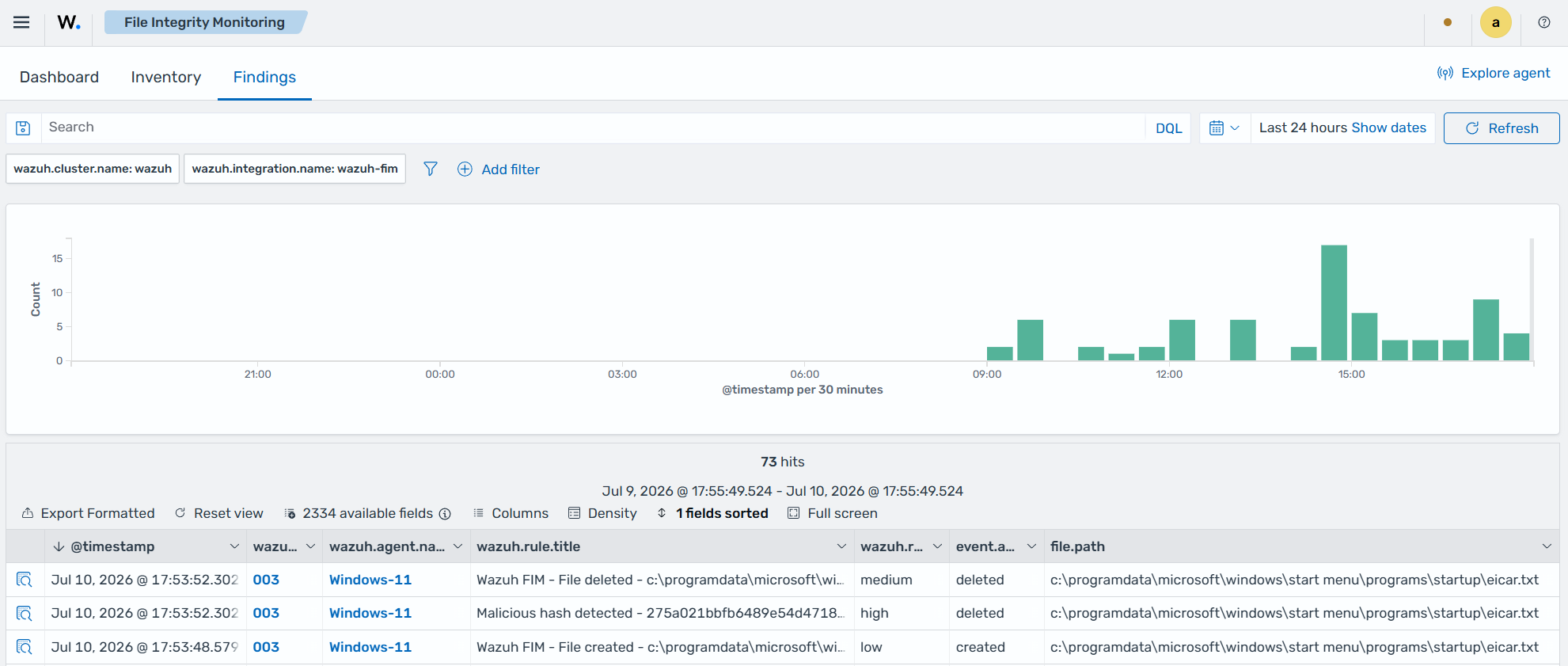1568x666 pixels.
Task: Click the Wazuh W. logo
Action: point(69,22)
